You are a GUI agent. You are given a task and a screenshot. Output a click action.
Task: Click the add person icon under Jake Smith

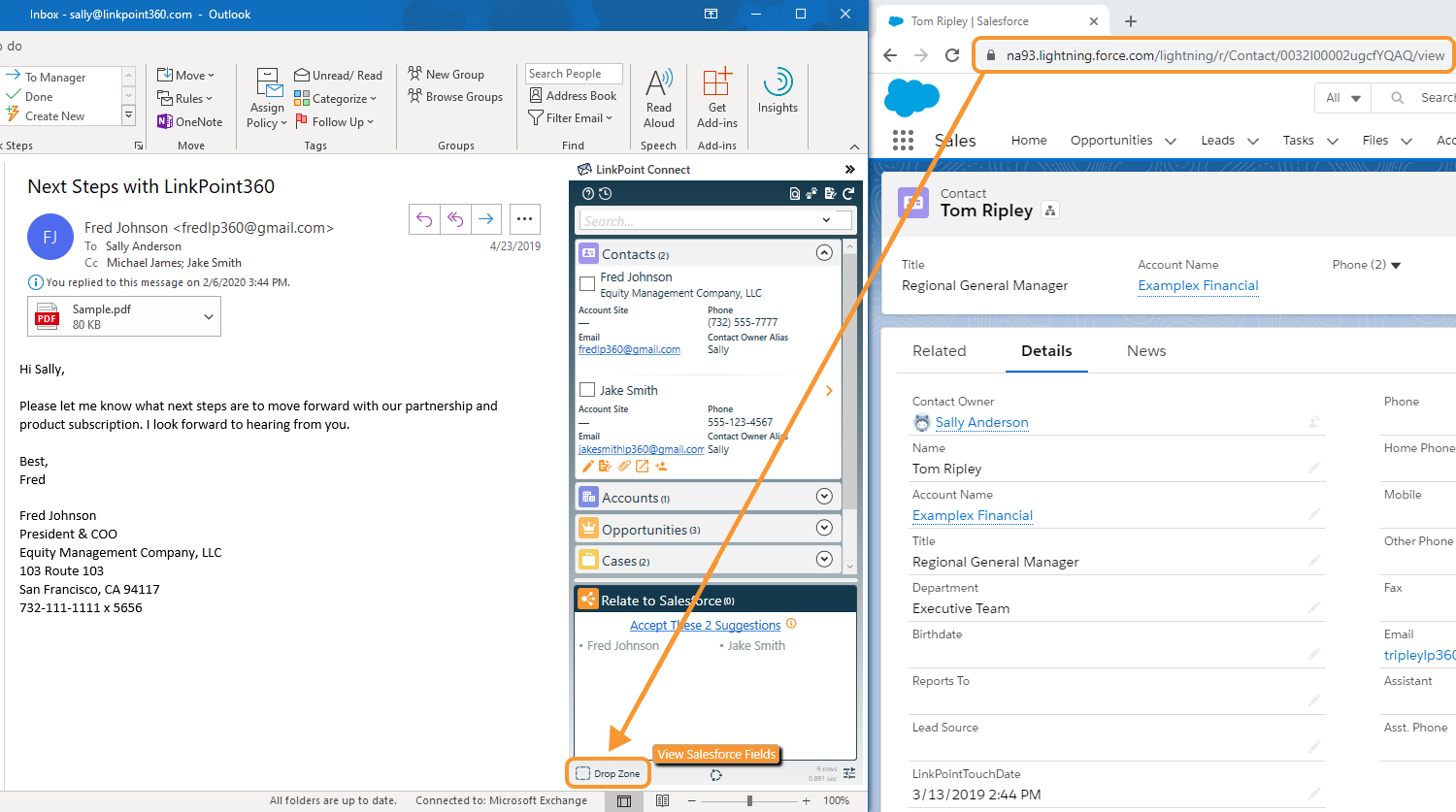click(661, 467)
